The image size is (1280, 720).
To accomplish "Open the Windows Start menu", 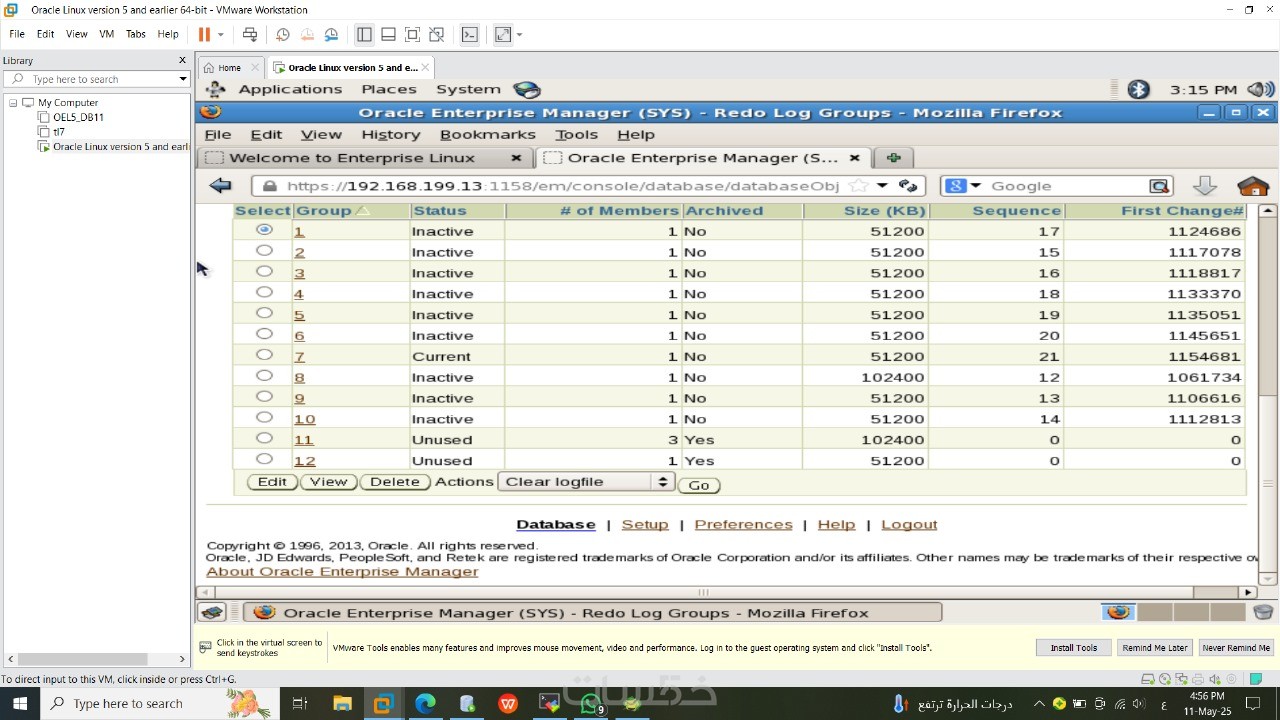I will point(20,704).
